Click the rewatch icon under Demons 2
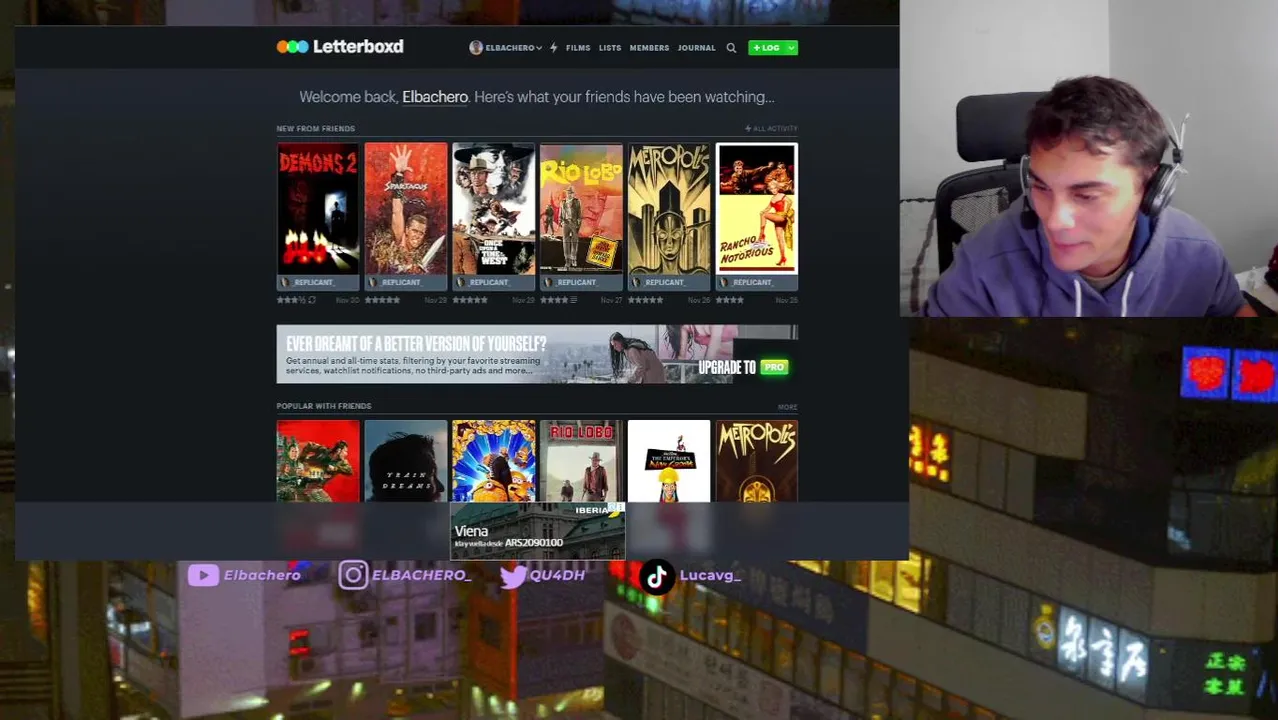The image size is (1278, 720). 312,300
